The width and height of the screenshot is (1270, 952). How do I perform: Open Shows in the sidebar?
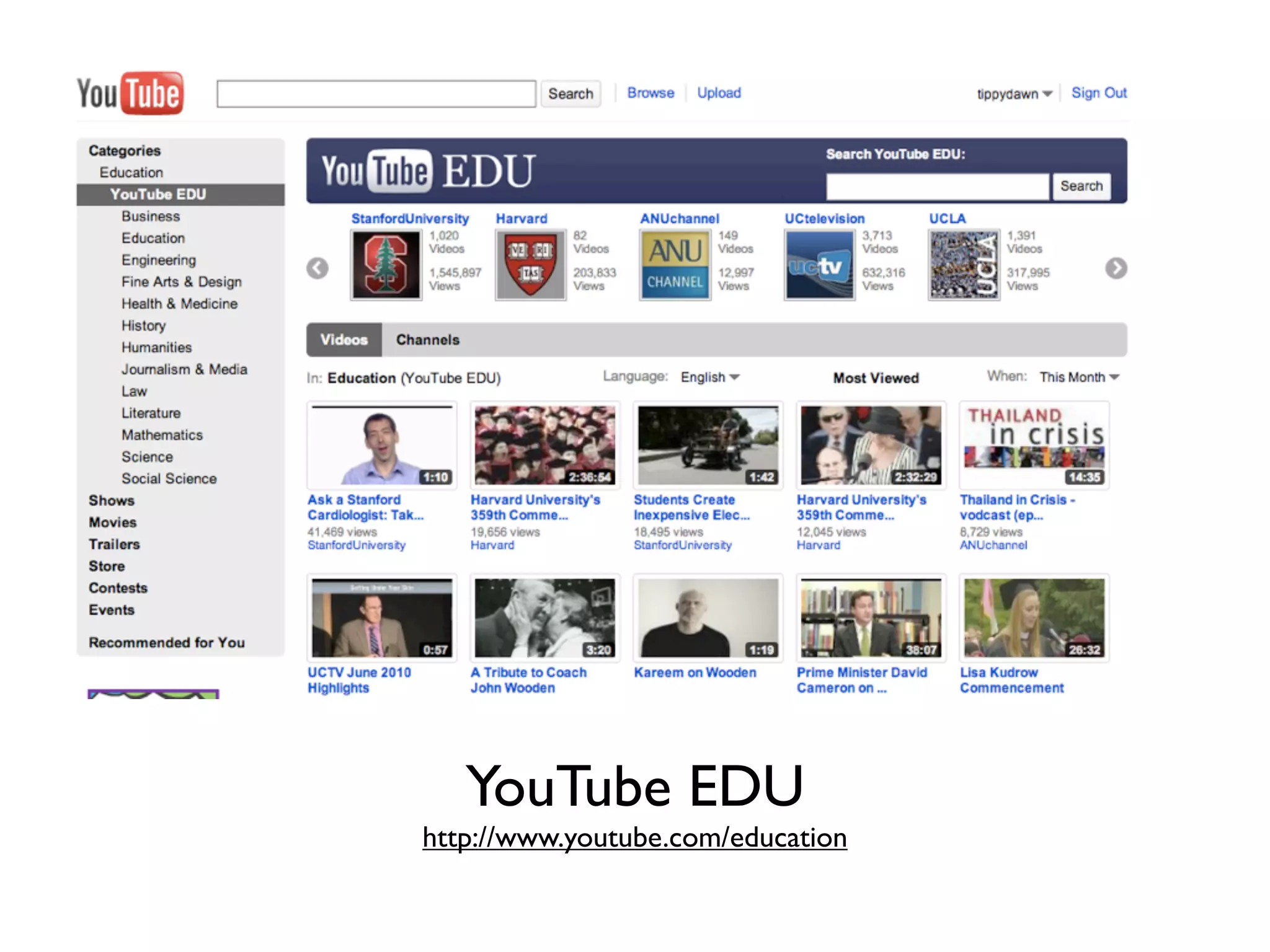tap(112, 501)
